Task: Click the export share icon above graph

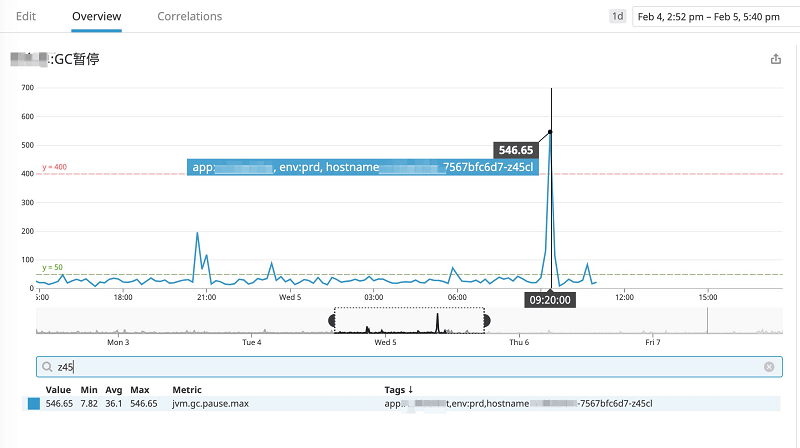Action: click(775, 59)
